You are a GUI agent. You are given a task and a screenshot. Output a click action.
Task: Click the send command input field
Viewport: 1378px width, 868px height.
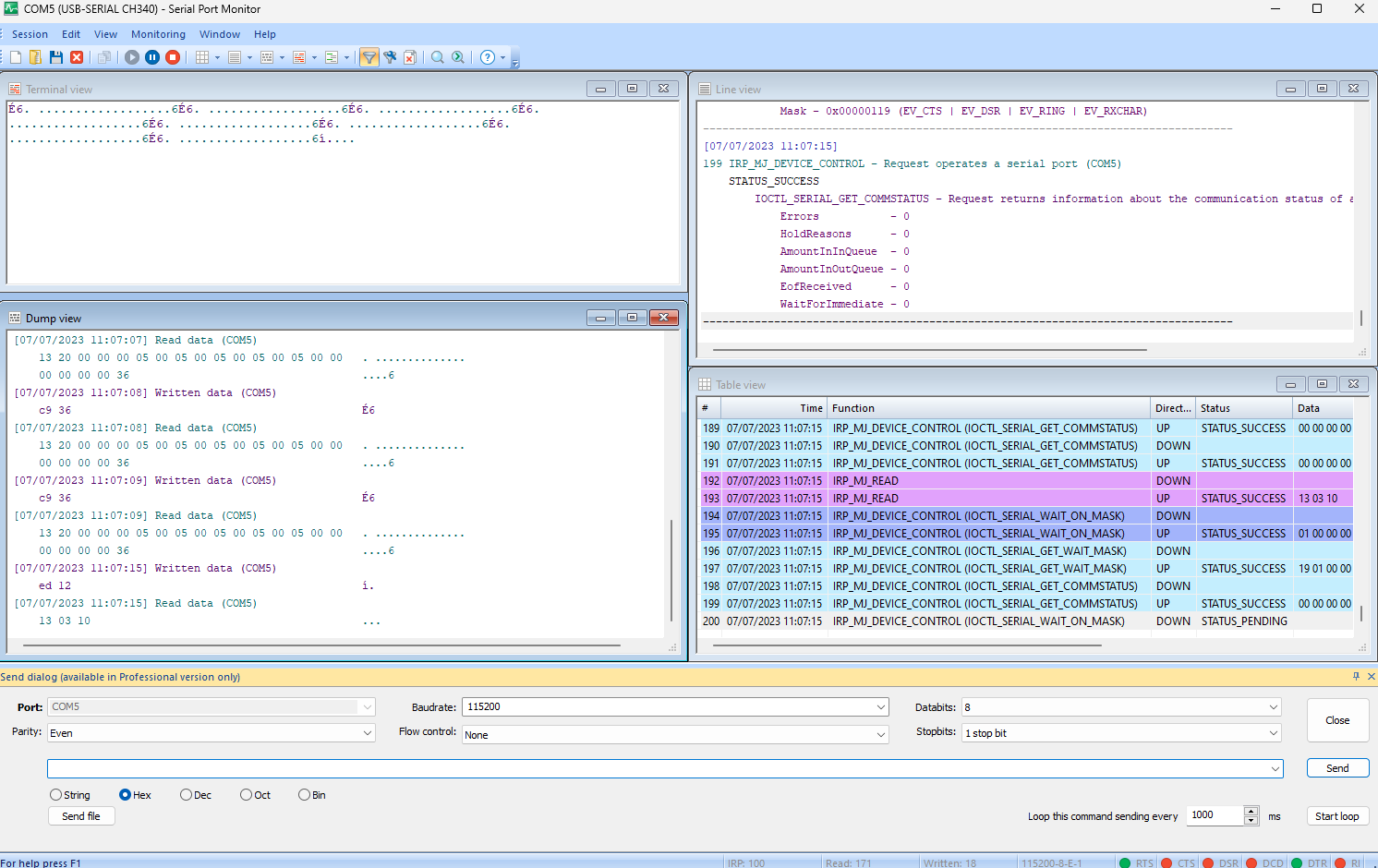[x=656, y=768]
